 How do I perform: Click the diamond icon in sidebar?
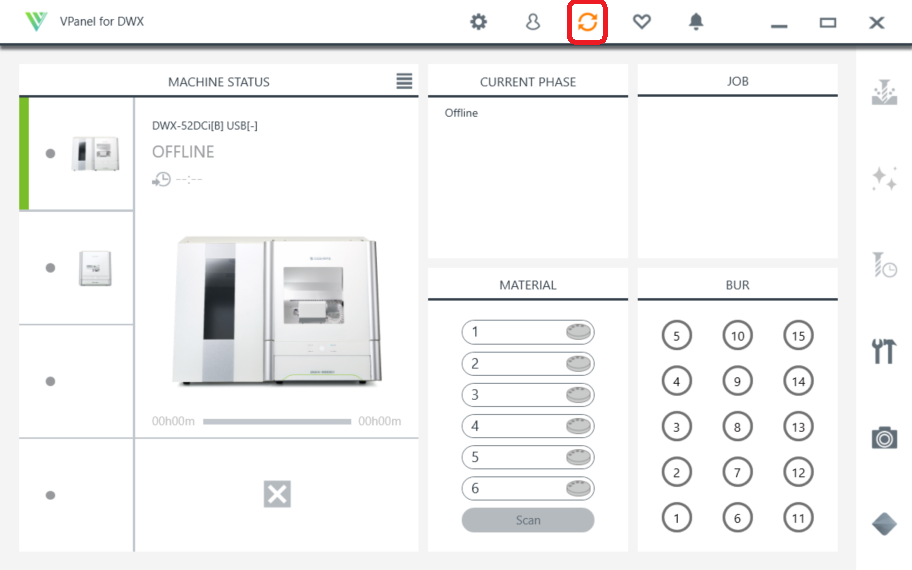click(x=884, y=524)
